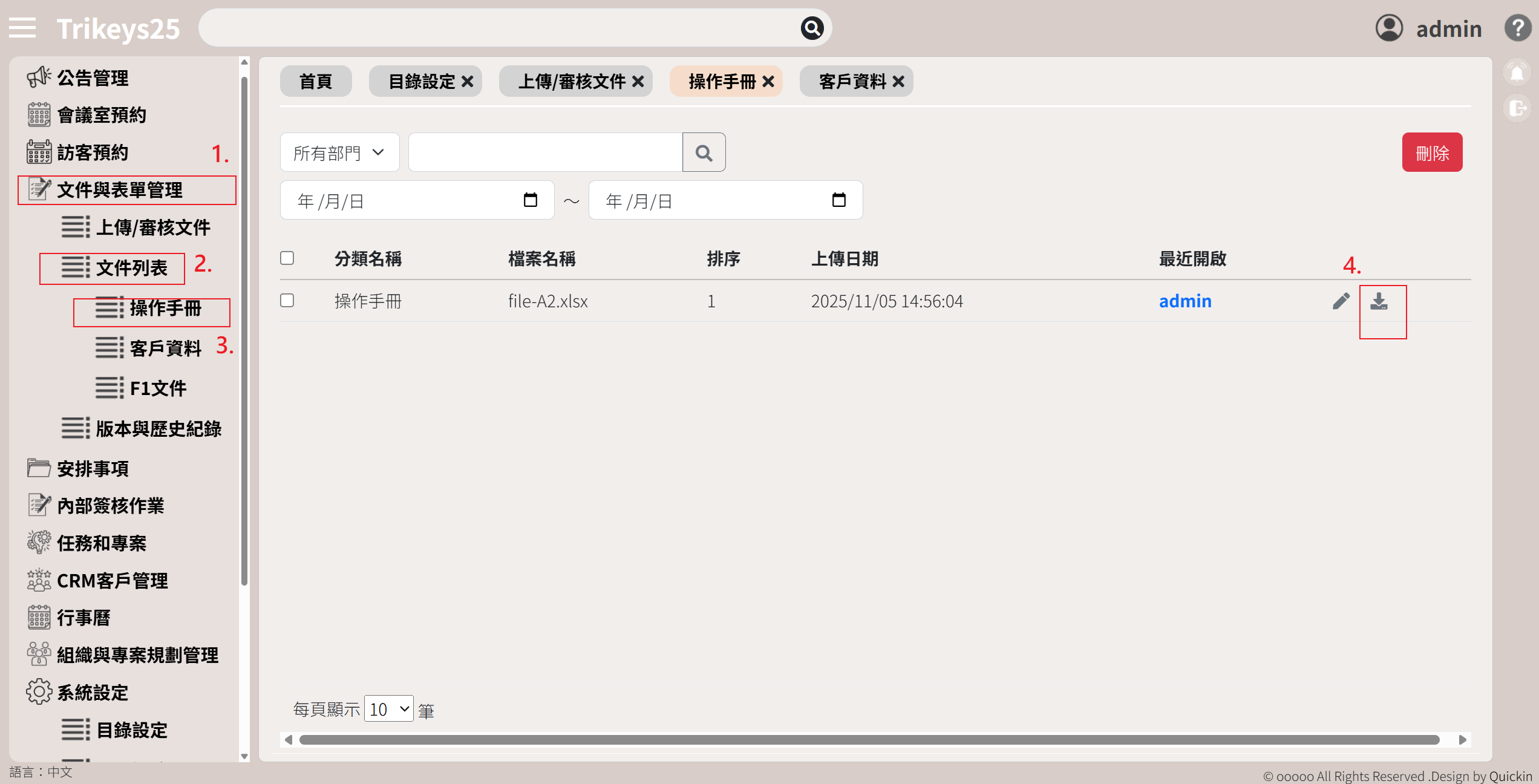The height and width of the screenshot is (784, 1539).
Task: Toggle the select-all checkbox in the table header
Action: pos(287,258)
